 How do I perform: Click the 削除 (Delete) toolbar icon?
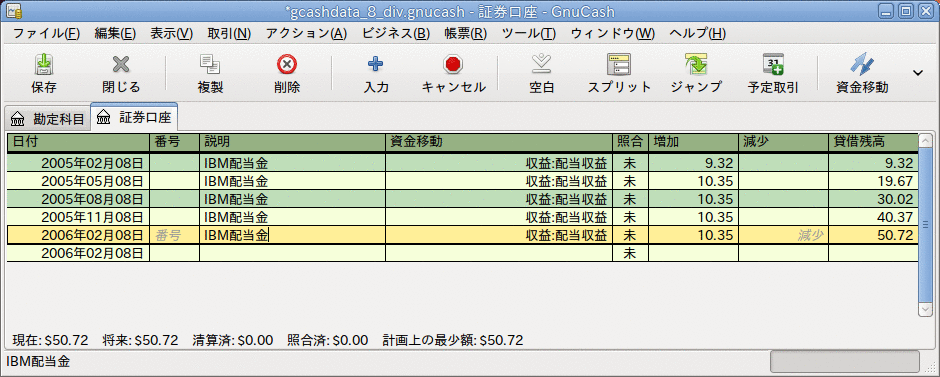(287, 64)
